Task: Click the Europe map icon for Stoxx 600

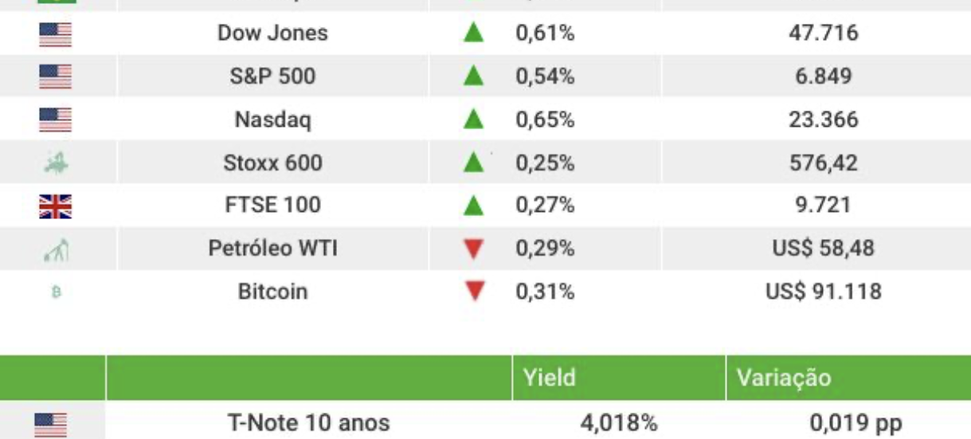Action: point(56,163)
